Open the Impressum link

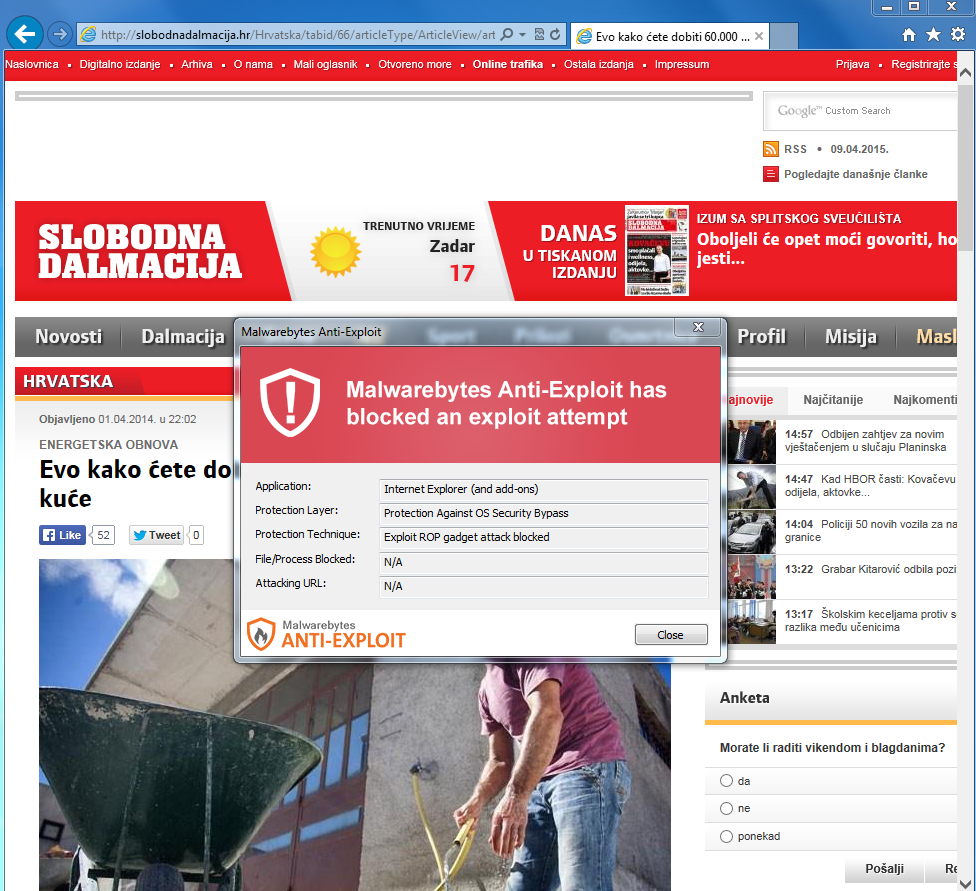[x=682, y=64]
